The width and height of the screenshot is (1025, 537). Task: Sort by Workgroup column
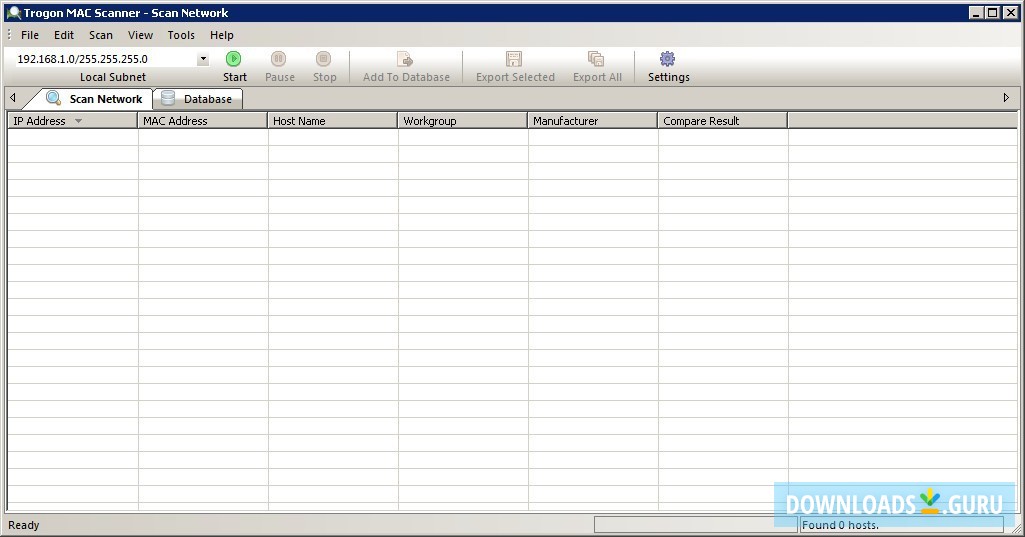click(462, 120)
